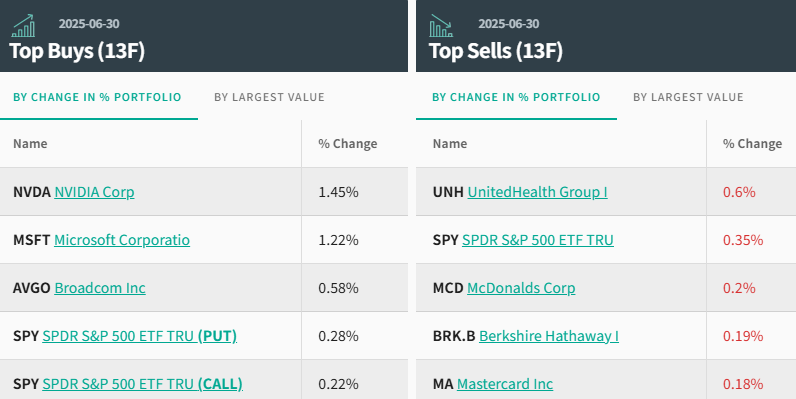Open the Broadcom Inc link
This screenshot has height=399, width=796.
pos(100,288)
